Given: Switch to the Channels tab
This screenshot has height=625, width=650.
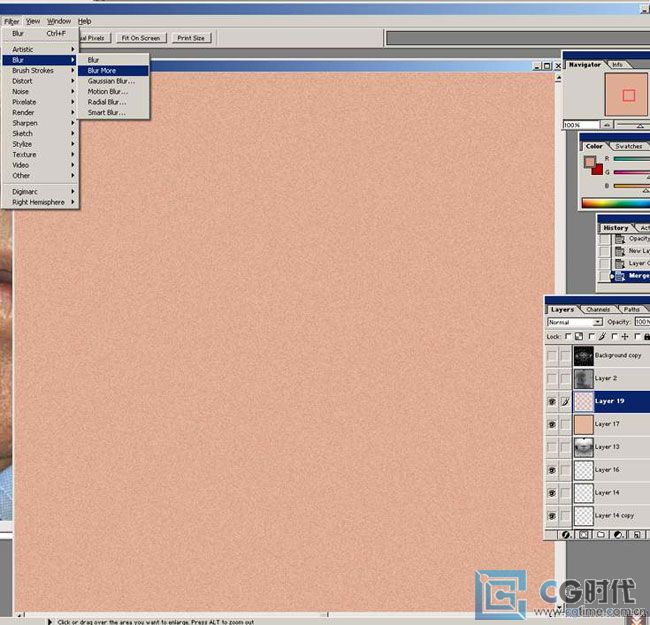Looking at the screenshot, I should [598, 309].
